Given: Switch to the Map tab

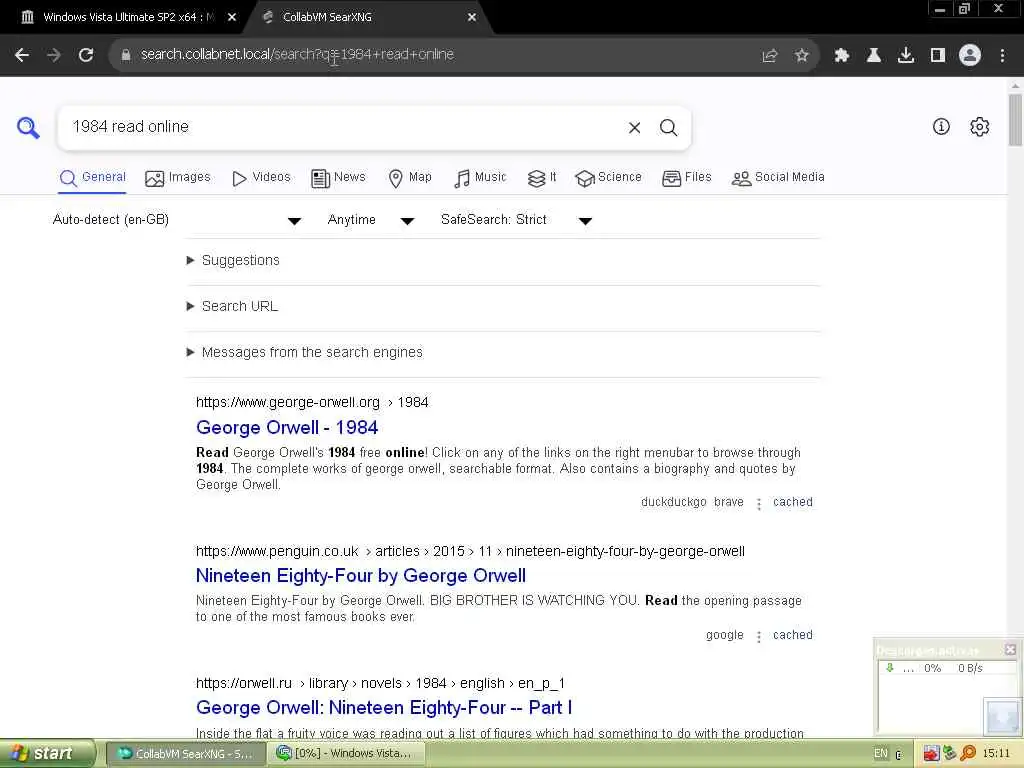Looking at the screenshot, I should 410,178.
